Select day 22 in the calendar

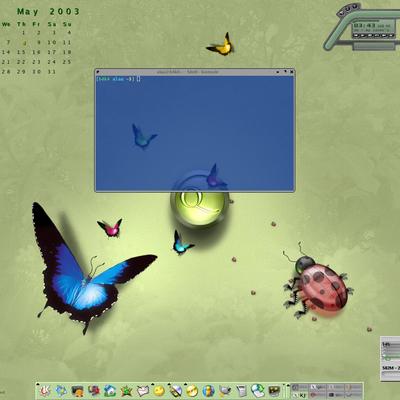(x=21, y=62)
